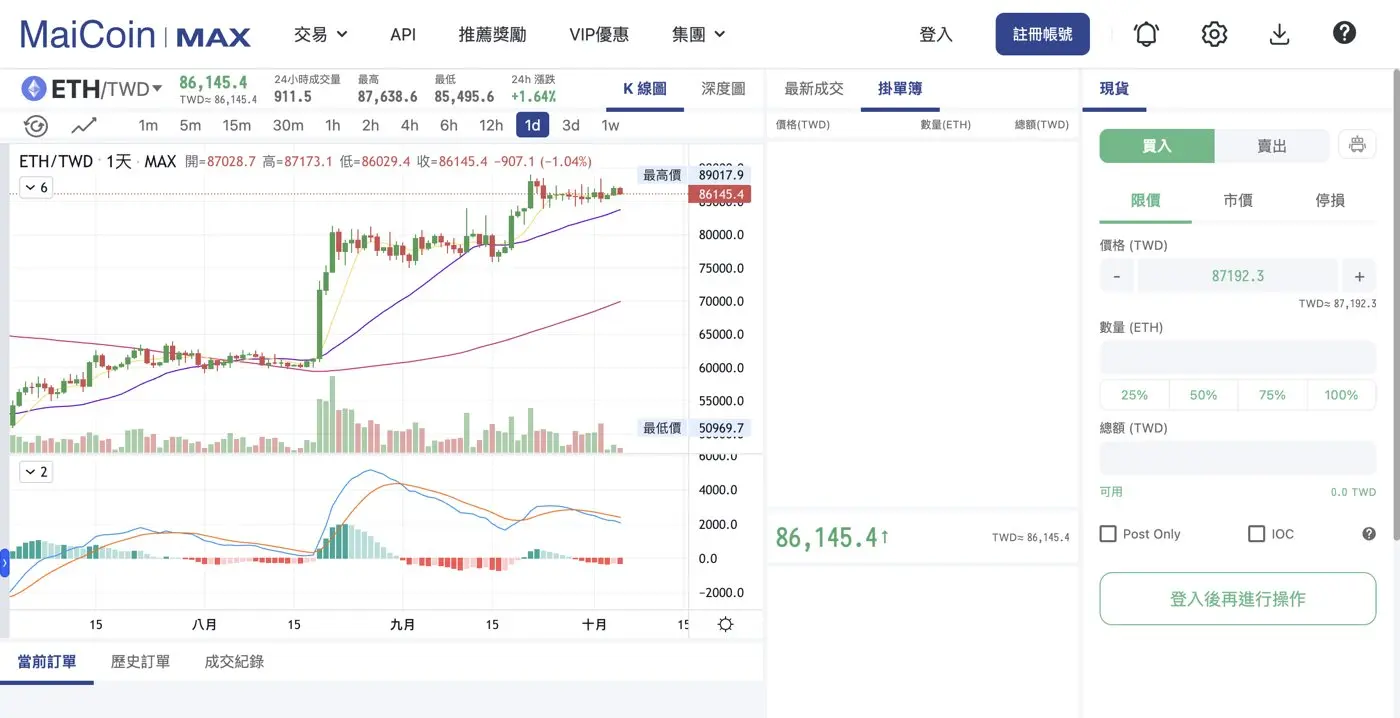1400x718 pixels.
Task: Select the 30m timeframe
Action: tap(288, 125)
